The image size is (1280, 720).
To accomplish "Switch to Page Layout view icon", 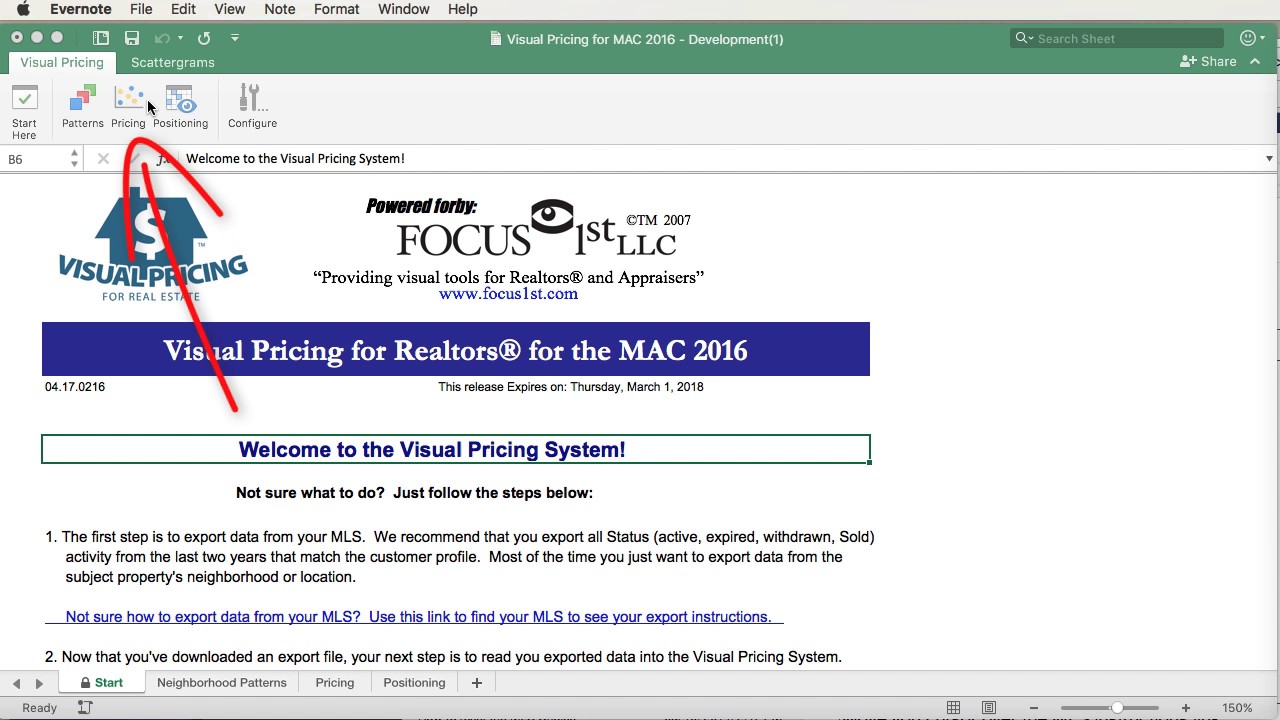I will (989, 708).
